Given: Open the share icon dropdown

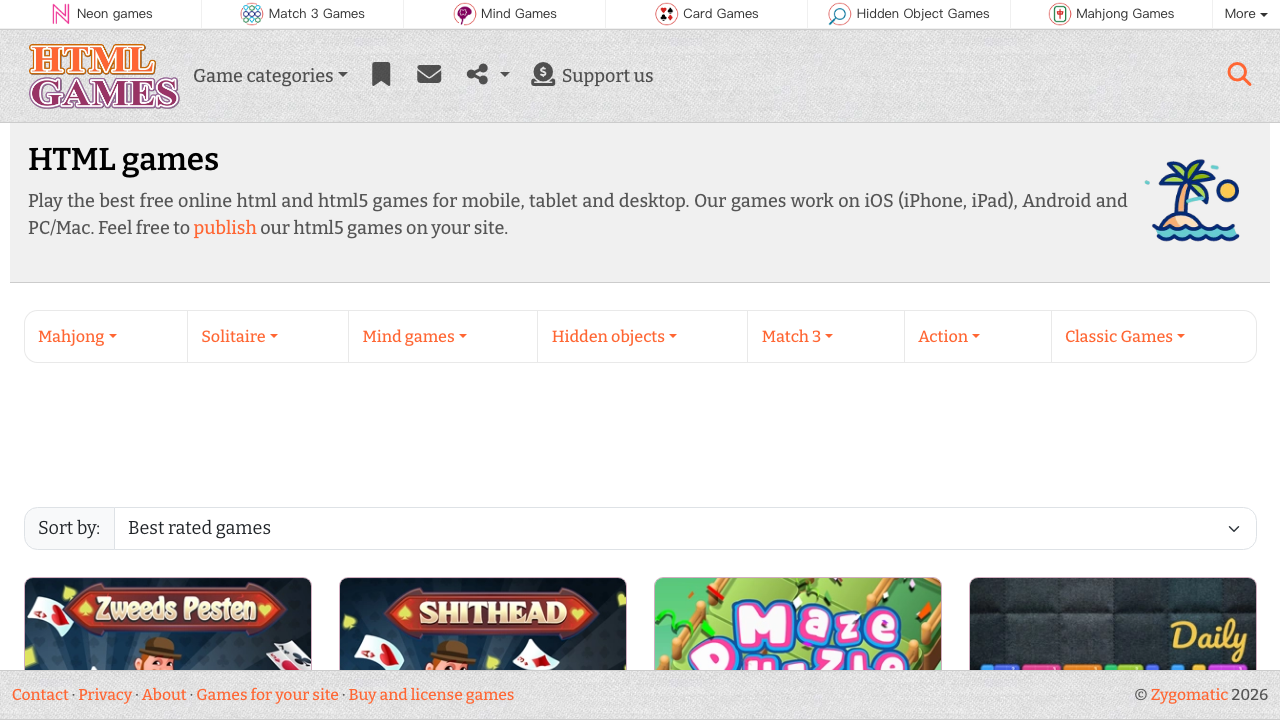Looking at the screenshot, I should tap(488, 74).
